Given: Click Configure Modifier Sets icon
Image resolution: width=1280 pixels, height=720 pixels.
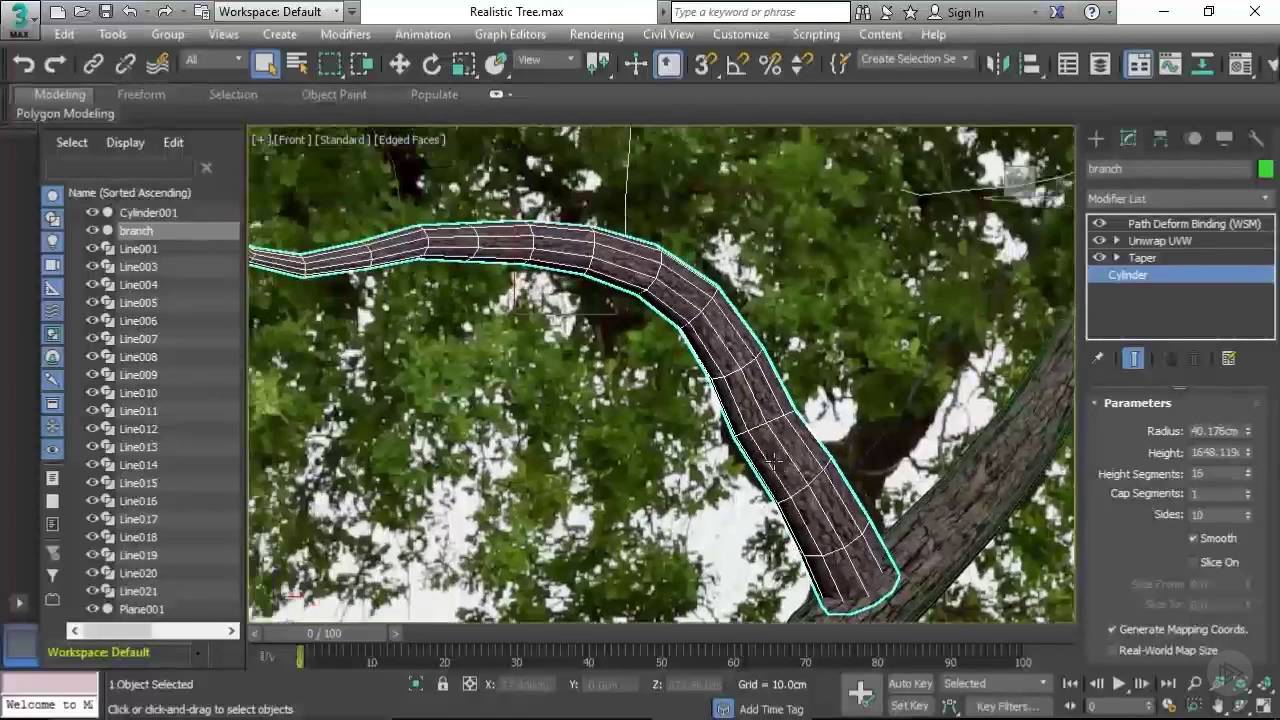Looking at the screenshot, I should coord(1229,358).
